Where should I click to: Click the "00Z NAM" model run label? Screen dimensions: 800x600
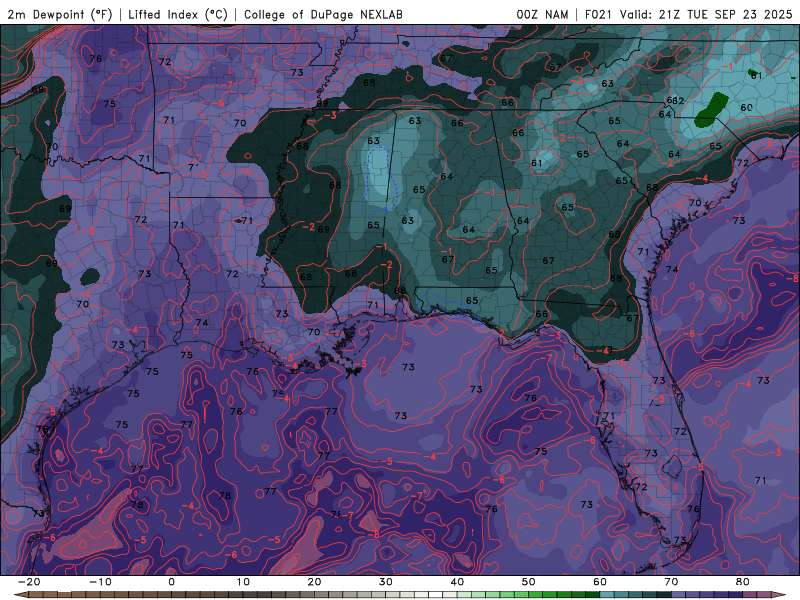(x=542, y=14)
